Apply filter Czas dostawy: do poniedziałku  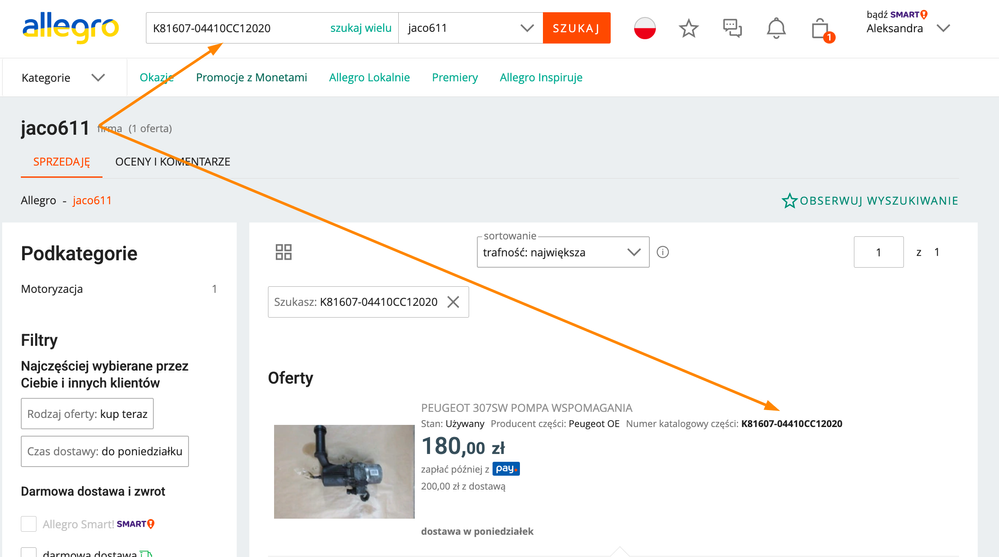tap(104, 451)
